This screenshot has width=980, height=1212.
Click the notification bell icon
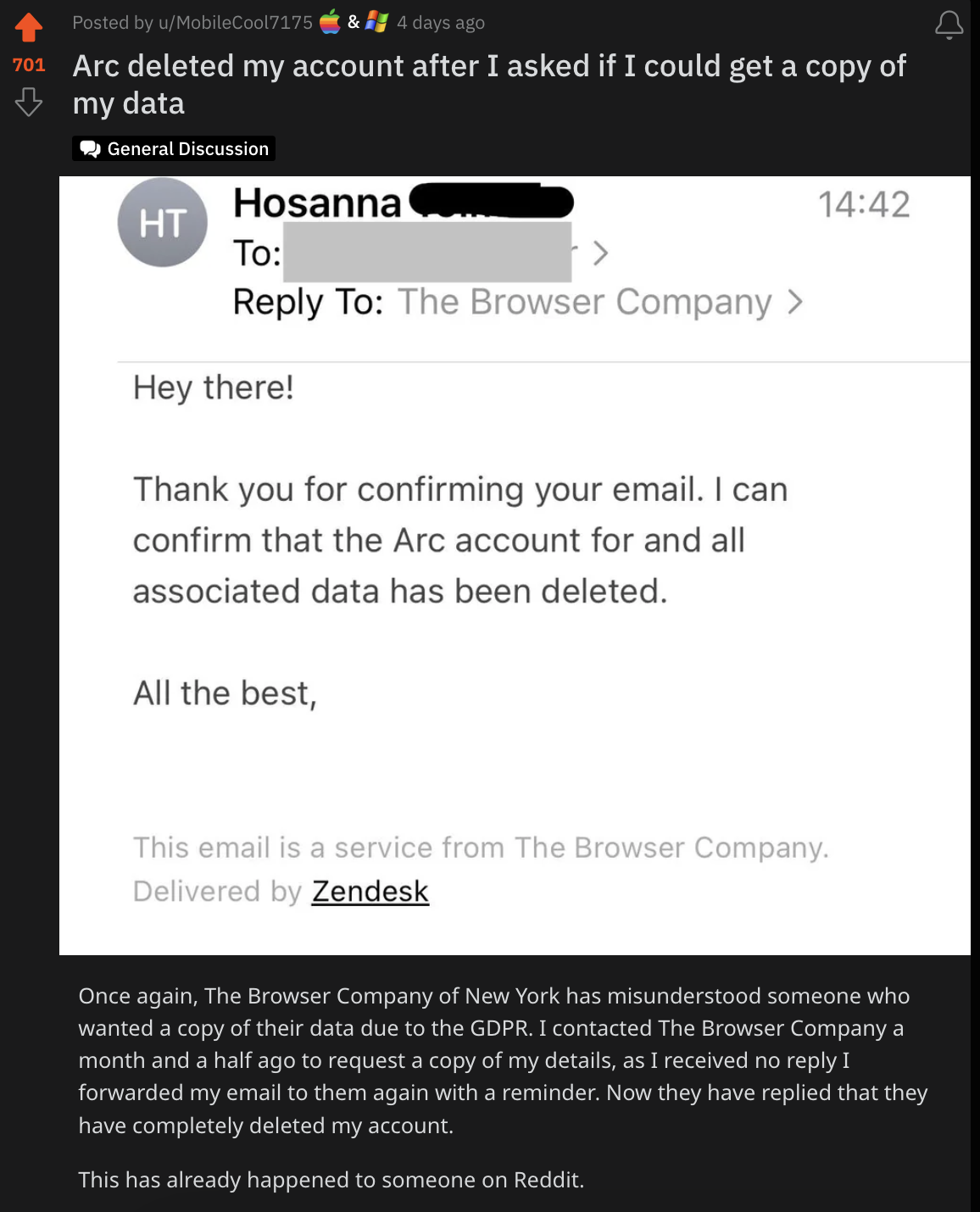(949, 25)
